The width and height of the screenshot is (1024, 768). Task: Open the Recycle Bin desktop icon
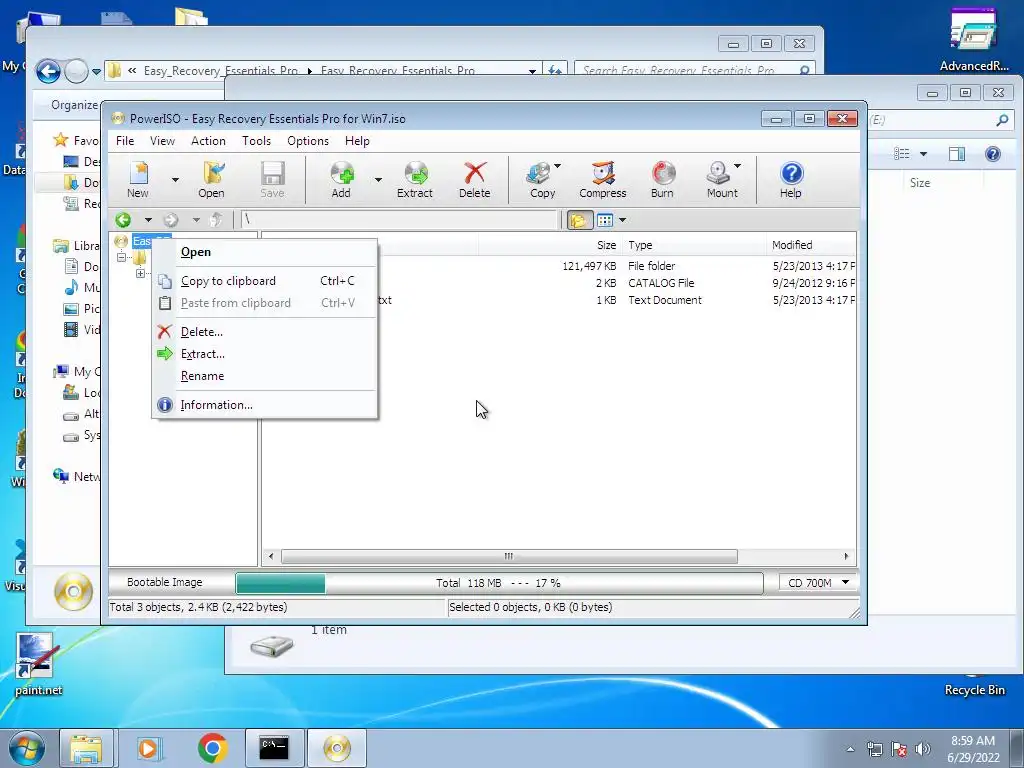pyautogui.click(x=975, y=686)
